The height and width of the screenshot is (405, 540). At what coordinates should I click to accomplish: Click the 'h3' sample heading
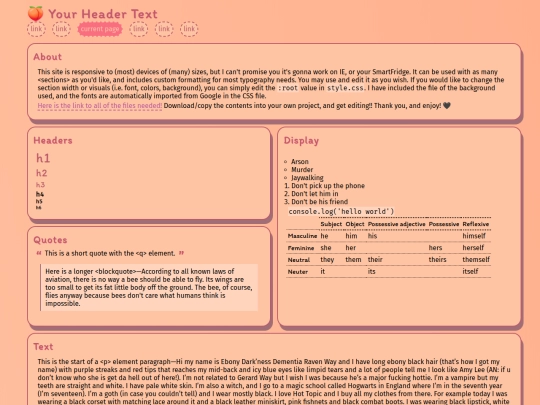40,185
